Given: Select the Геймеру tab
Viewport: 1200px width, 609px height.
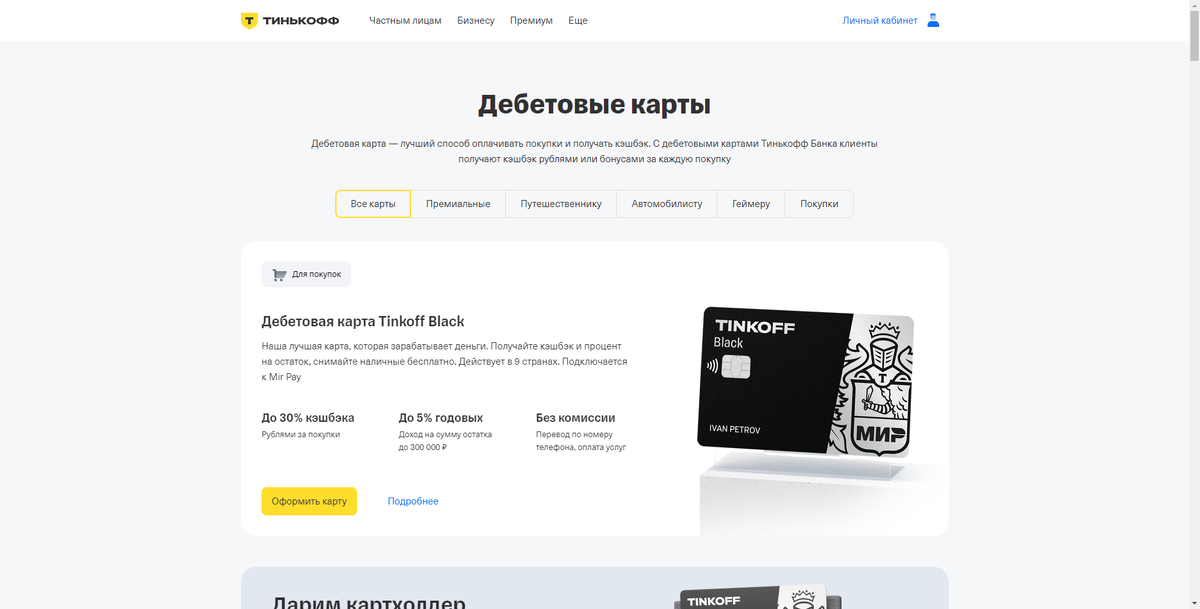Looking at the screenshot, I should [x=751, y=203].
